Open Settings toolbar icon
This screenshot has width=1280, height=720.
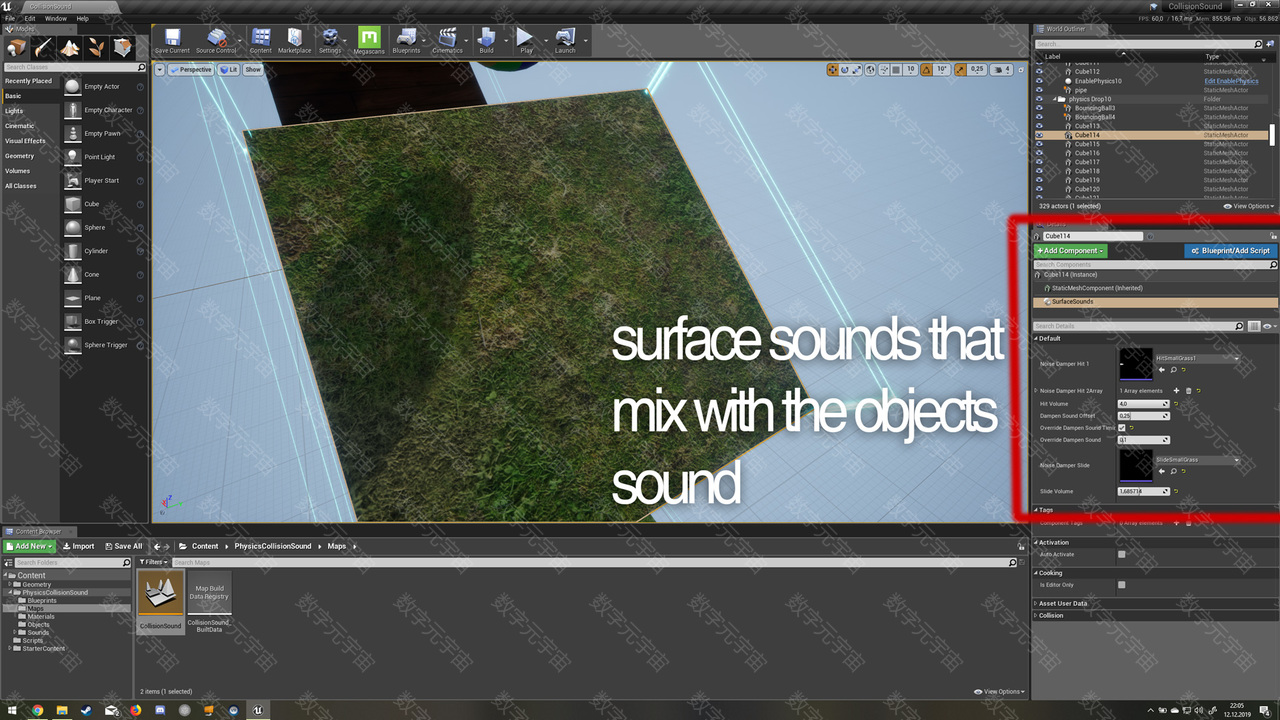click(330, 41)
